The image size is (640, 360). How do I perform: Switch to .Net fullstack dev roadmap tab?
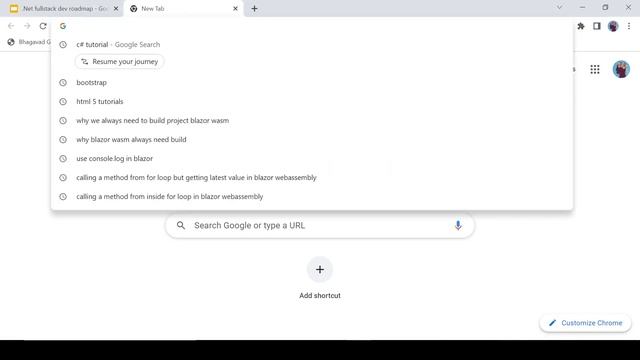tap(64, 9)
